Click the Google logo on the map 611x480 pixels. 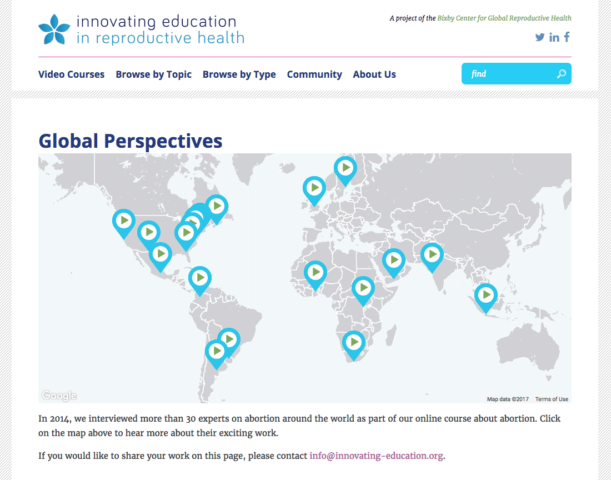point(59,395)
